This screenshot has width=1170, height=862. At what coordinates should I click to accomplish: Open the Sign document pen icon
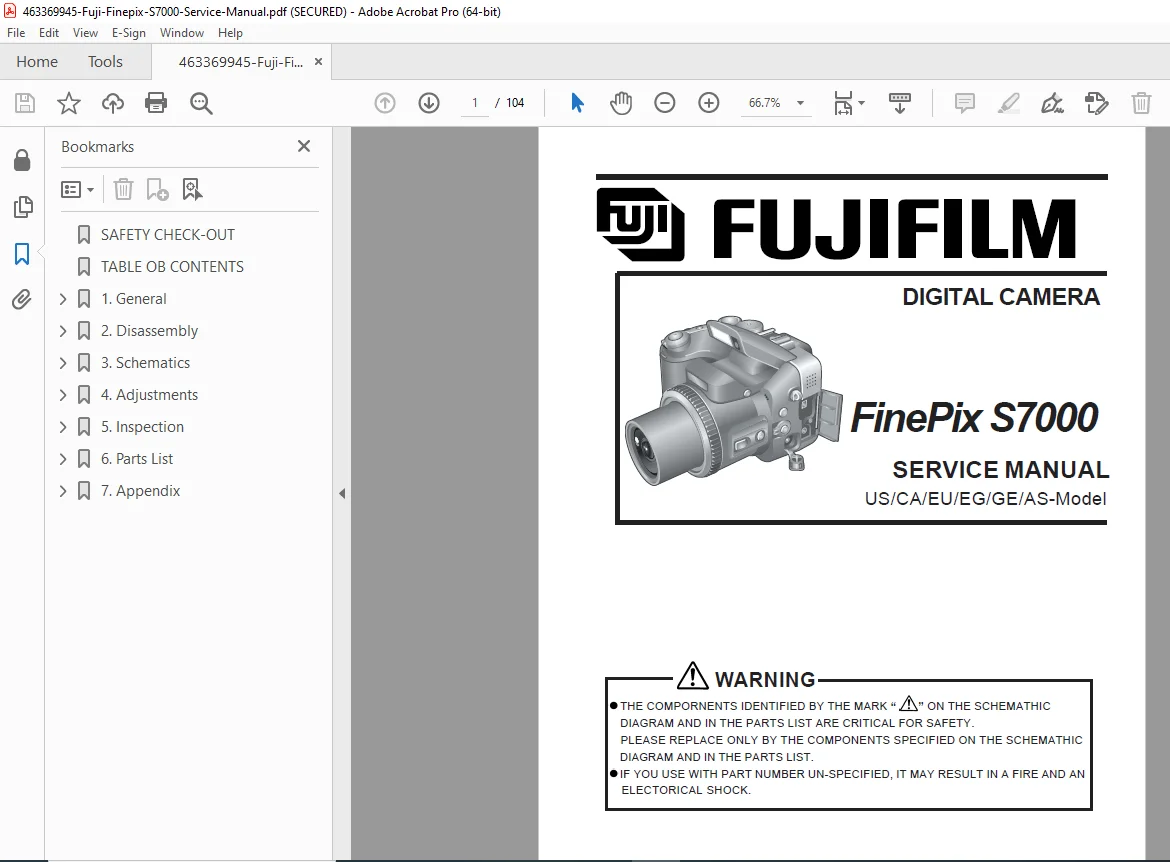click(1052, 103)
